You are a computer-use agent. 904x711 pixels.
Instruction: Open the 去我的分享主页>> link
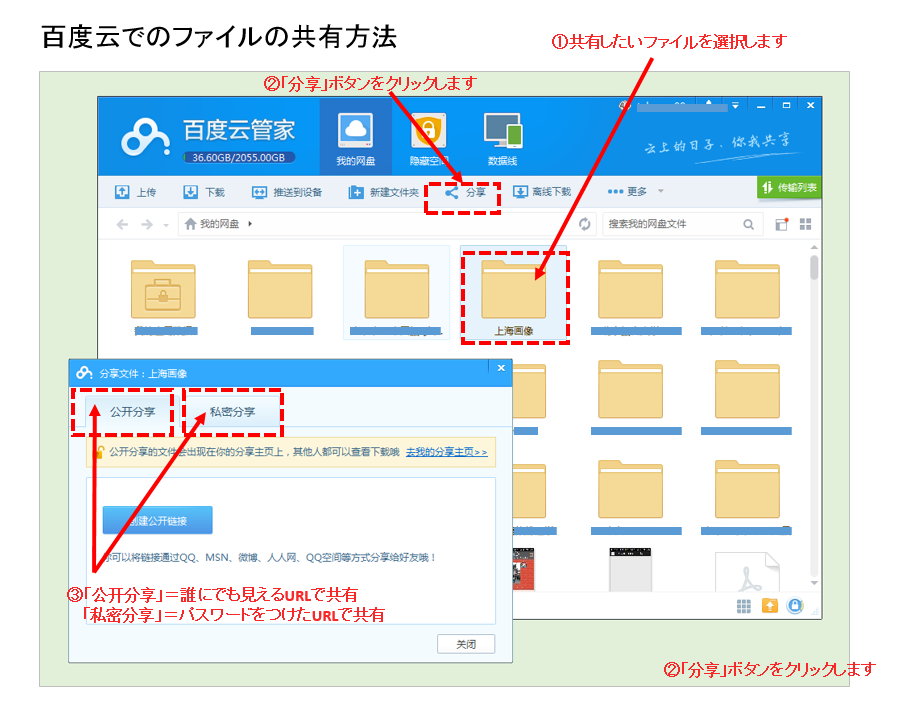tap(447, 452)
